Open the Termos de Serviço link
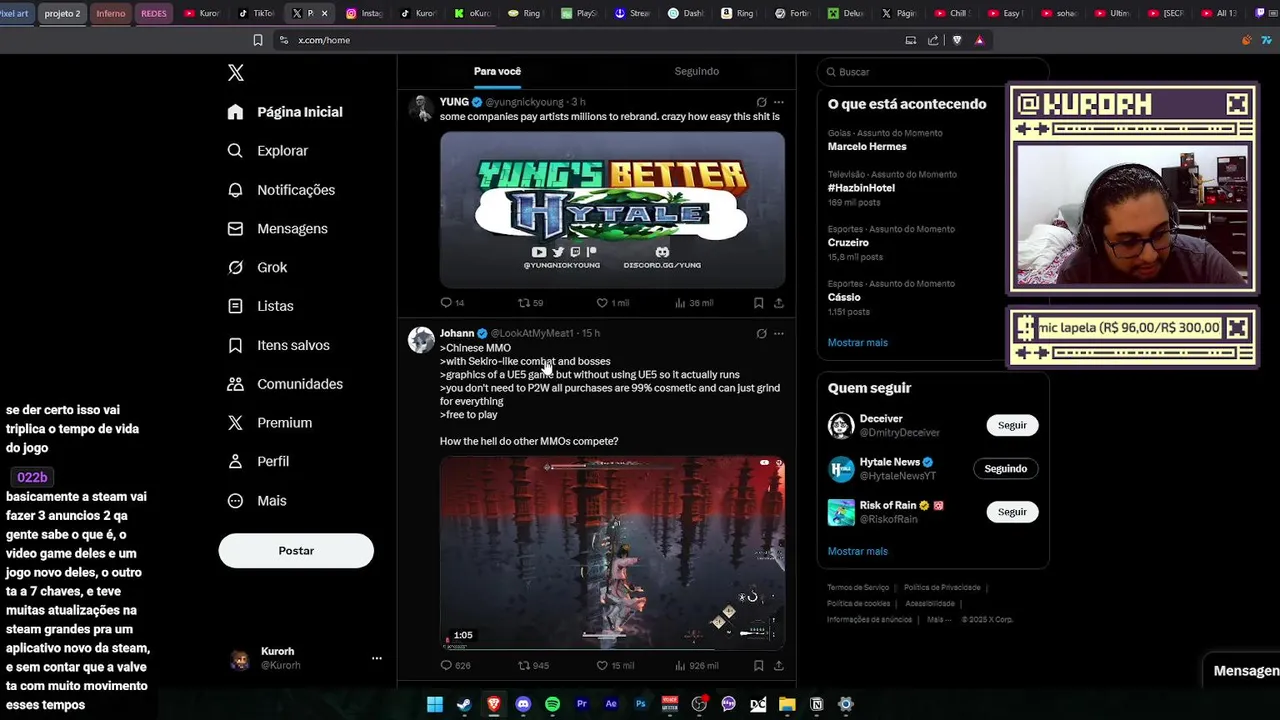The height and width of the screenshot is (720, 1280). click(857, 588)
